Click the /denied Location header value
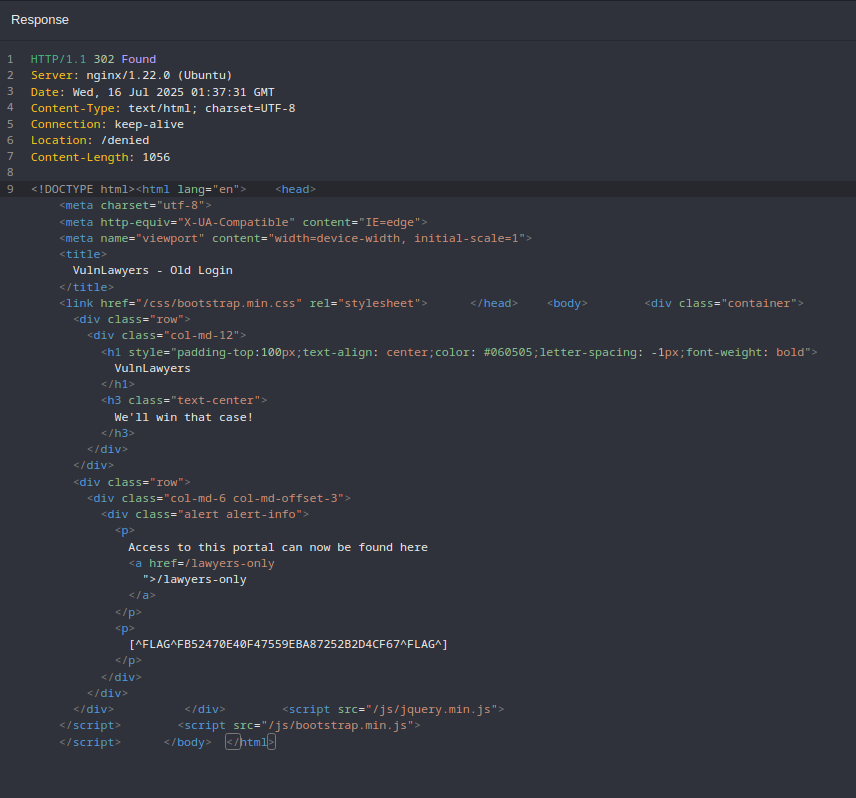This screenshot has width=856, height=798. (125, 141)
